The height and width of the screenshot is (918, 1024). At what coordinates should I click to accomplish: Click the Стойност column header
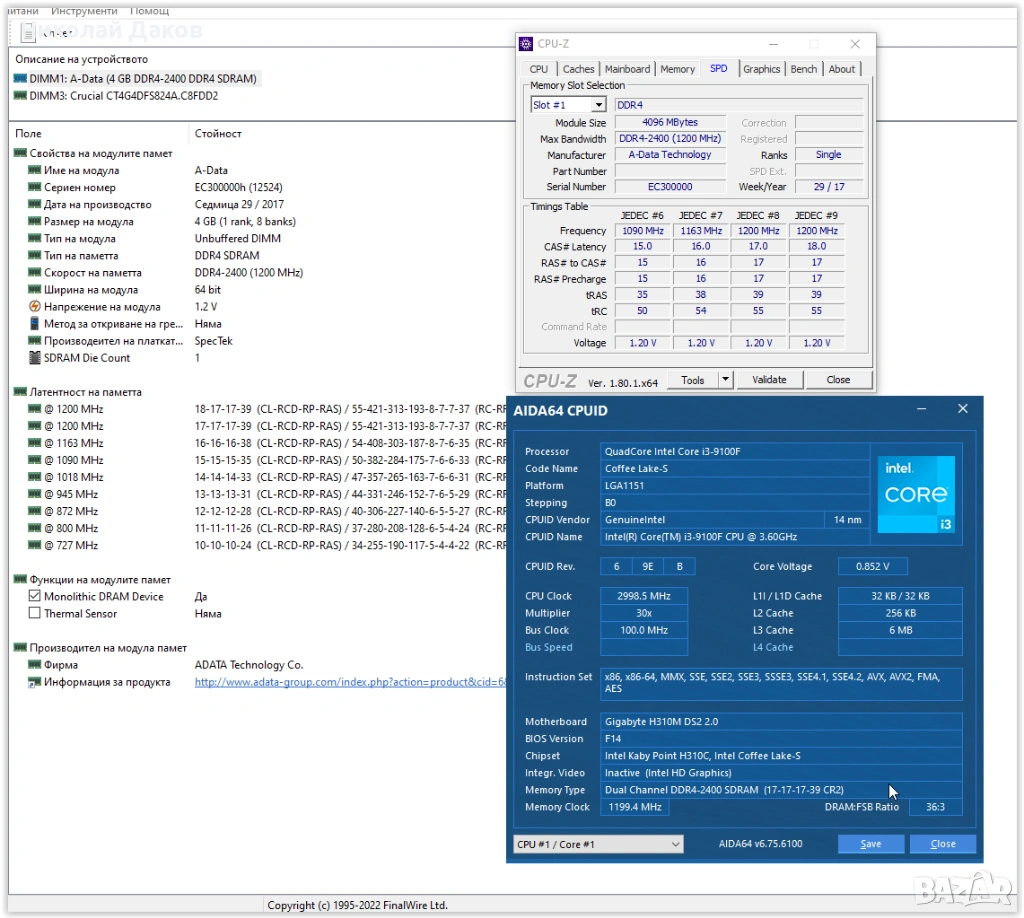click(218, 134)
